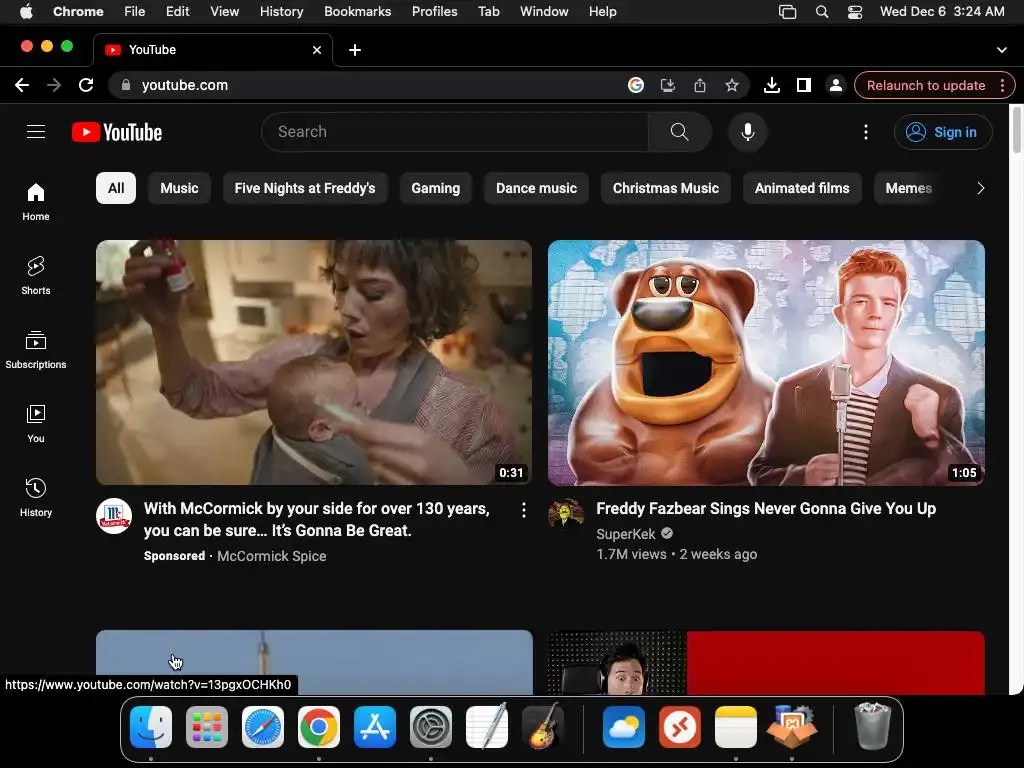The width and height of the screenshot is (1024, 768).
Task: Click Google icon in address bar
Action: (635, 85)
